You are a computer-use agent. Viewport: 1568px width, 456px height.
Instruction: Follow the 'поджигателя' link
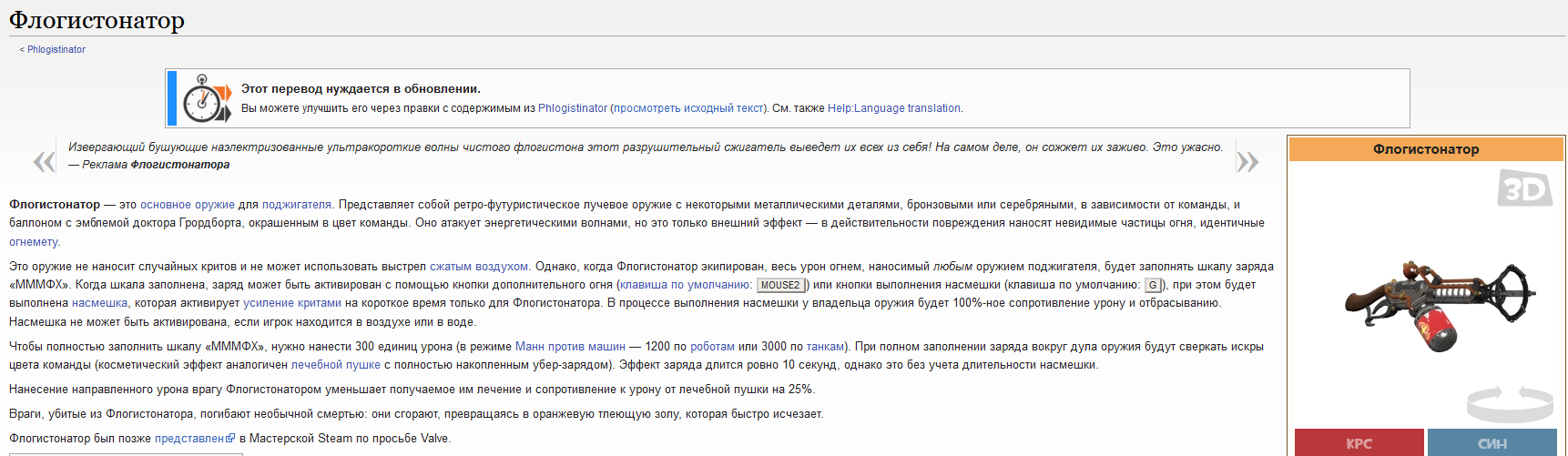(297, 205)
